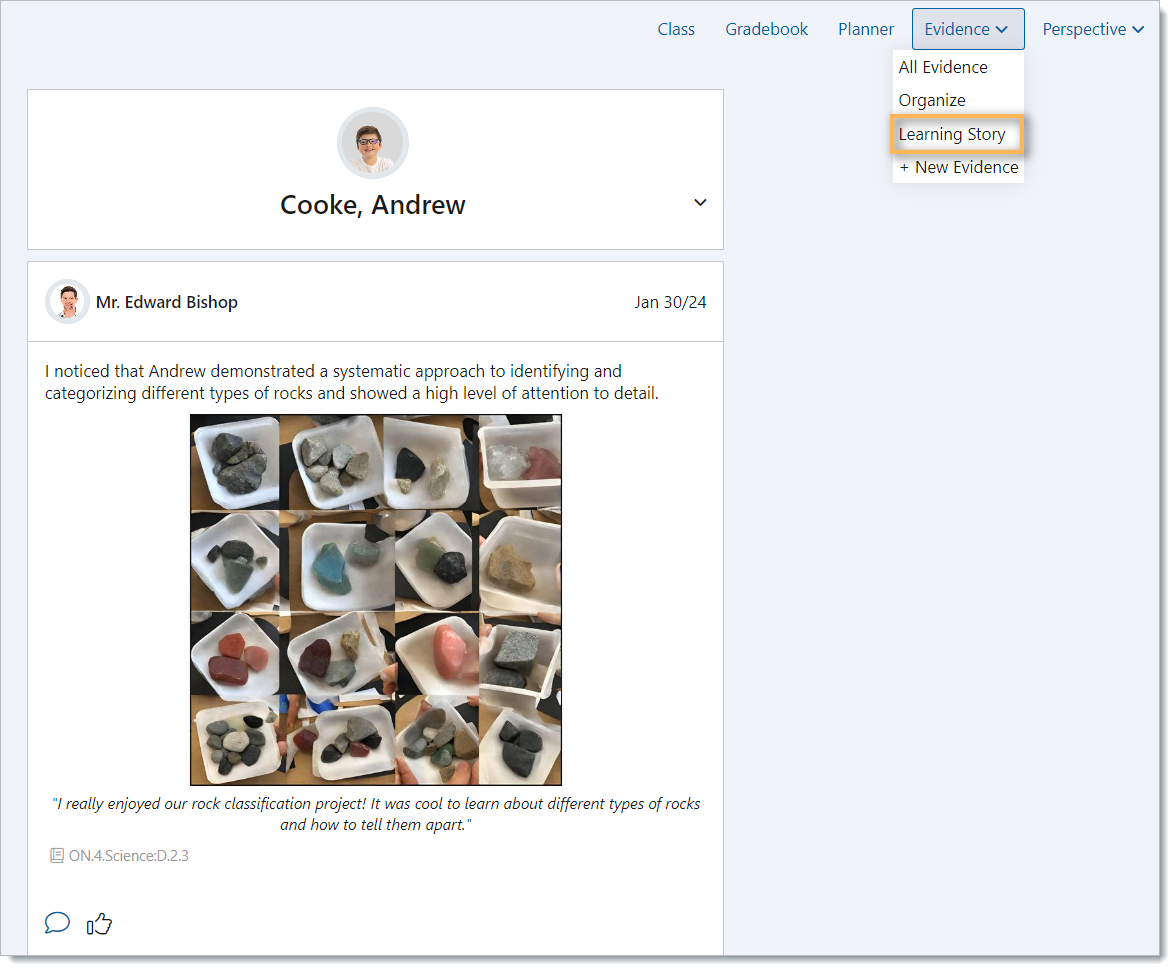Add + New Evidence from the menu
This screenshot has height=971, width=1175.
[x=958, y=167]
